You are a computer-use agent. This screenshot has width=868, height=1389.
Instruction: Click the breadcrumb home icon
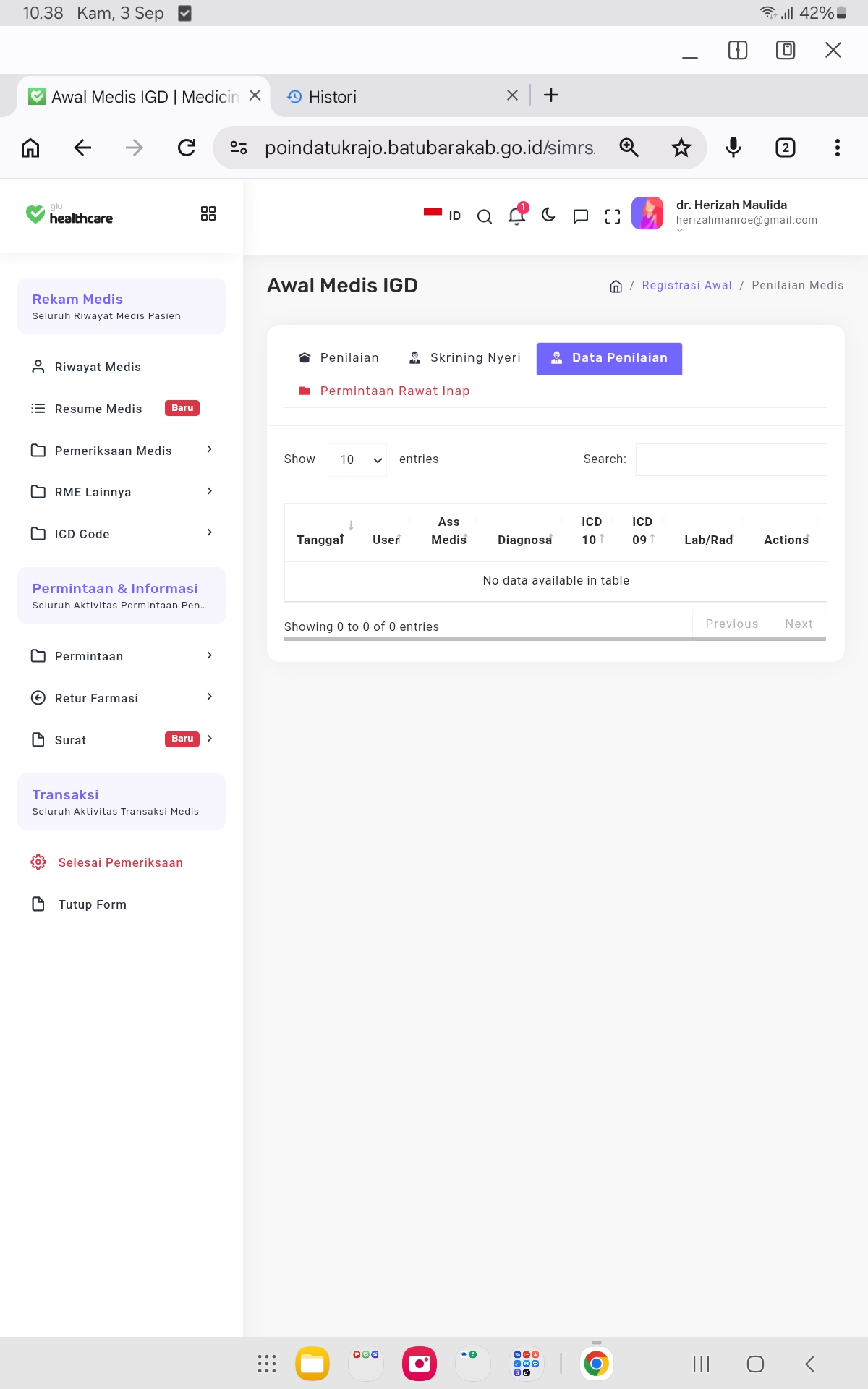coord(616,286)
